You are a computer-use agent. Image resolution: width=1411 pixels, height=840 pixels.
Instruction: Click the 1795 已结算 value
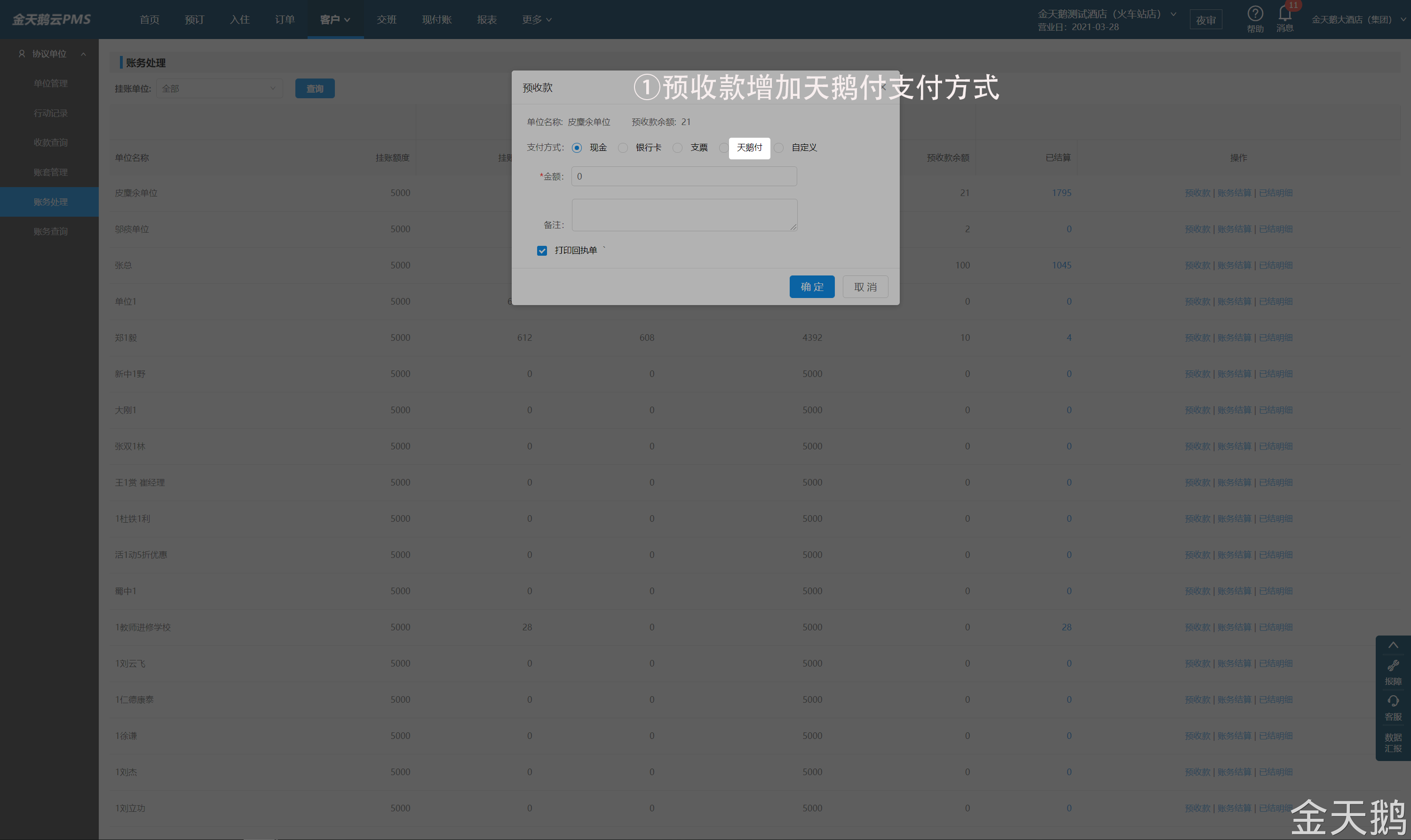[x=1061, y=193]
